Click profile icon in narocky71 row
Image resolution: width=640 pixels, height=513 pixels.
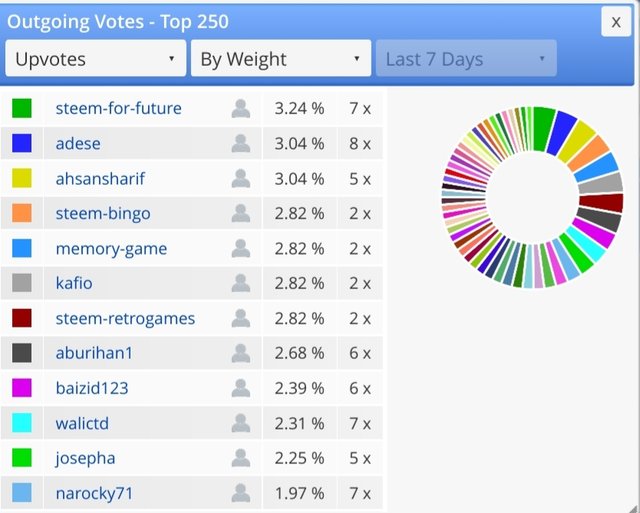click(x=240, y=493)
